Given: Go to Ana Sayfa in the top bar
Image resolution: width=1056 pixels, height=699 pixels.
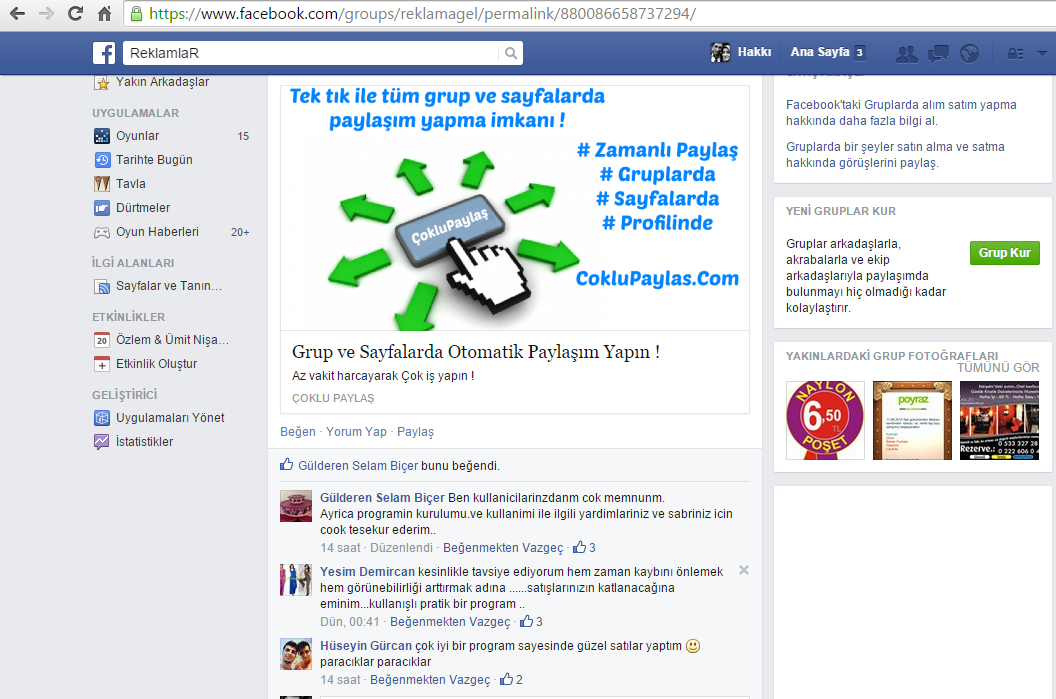Looking at the screenshot, I should [x=820, y=53].
